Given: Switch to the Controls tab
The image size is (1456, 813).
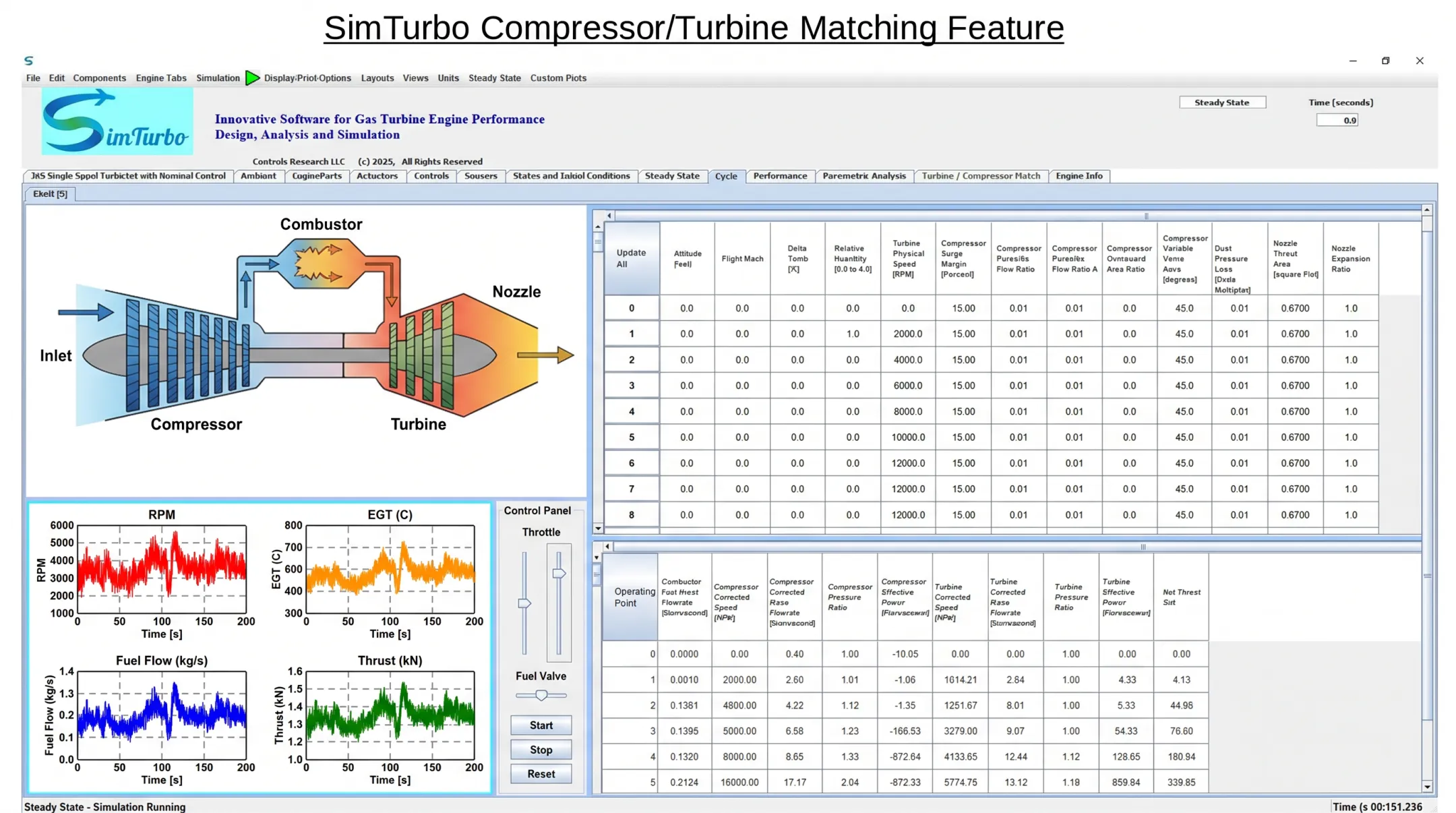Looking at the screenshot, I should pyautogui.click(x=431, y=176).
